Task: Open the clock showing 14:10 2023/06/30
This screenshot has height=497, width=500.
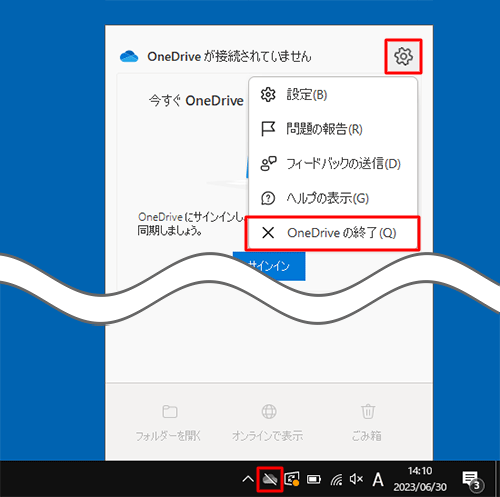Action: pyautogui.click(x=420, y=479)
